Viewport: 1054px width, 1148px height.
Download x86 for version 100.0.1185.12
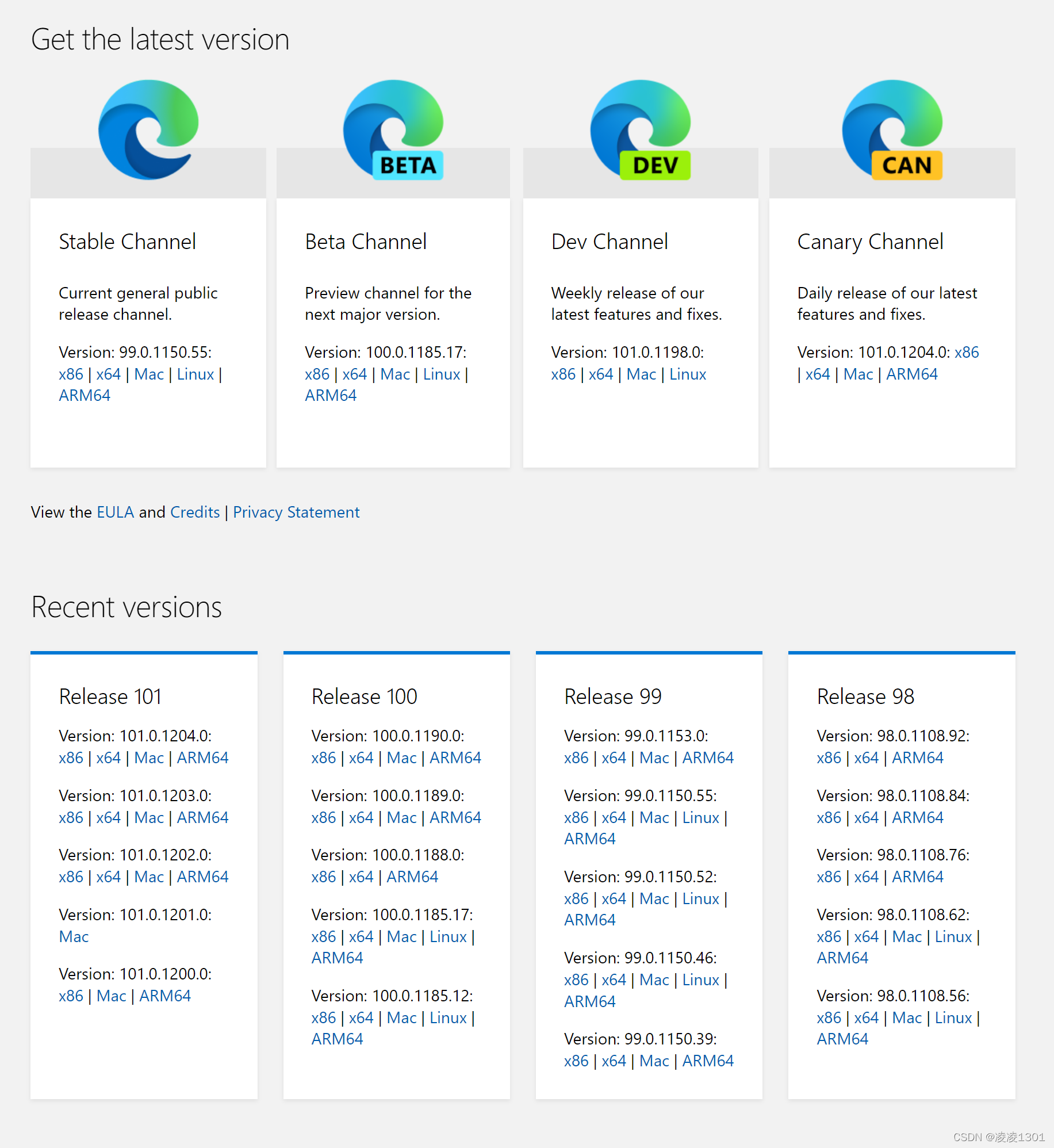click(323, 1017)
